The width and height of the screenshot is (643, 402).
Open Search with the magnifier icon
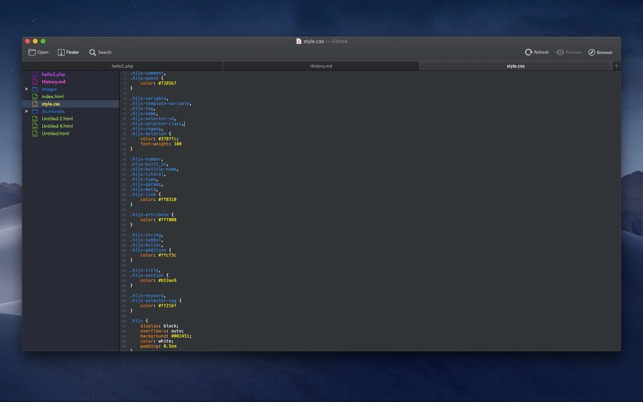coord(93,52)
